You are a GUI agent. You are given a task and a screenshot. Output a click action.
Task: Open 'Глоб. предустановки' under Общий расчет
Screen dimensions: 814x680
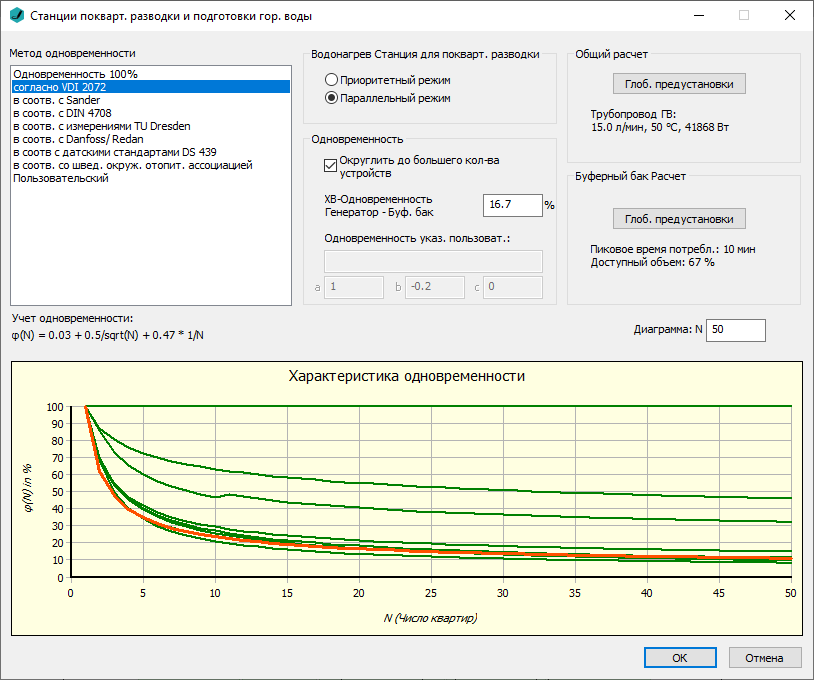pos(679,84)
